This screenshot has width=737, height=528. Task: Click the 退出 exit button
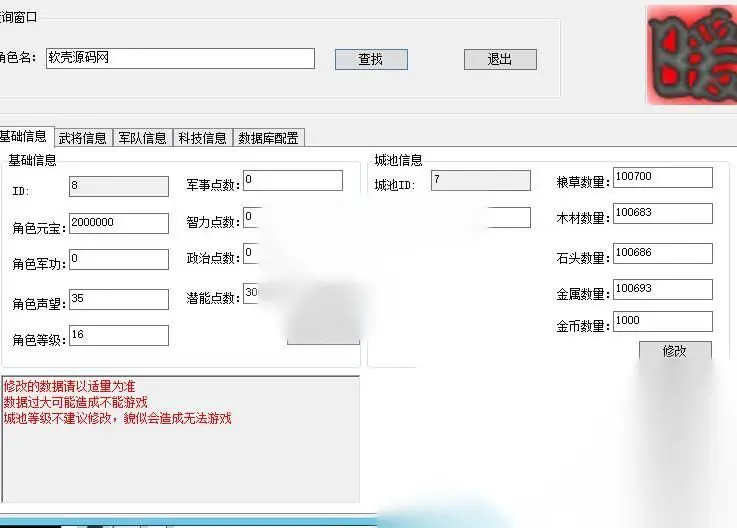pos(500,59)
